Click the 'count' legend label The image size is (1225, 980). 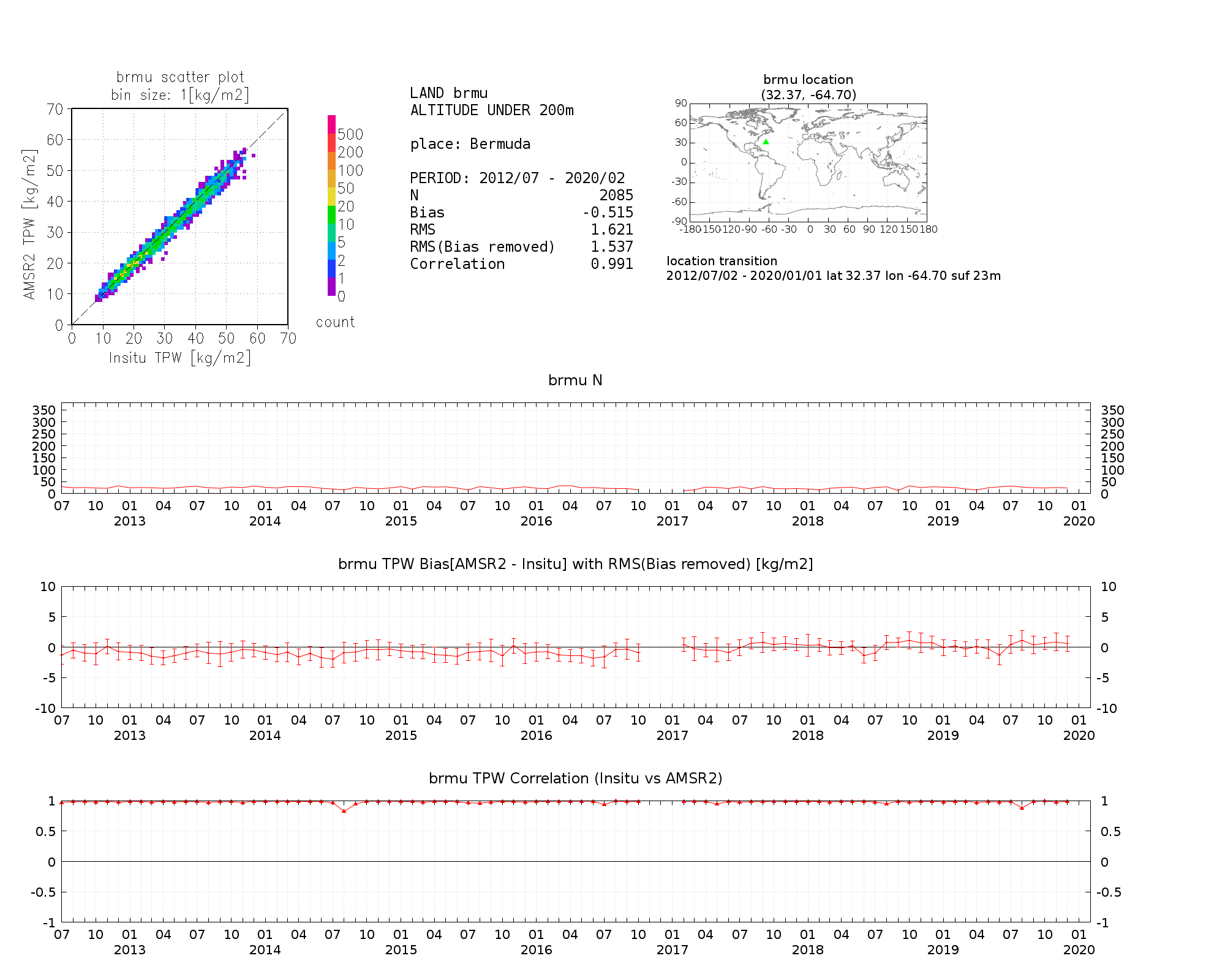pyautogui.click(x=335, y=322)
